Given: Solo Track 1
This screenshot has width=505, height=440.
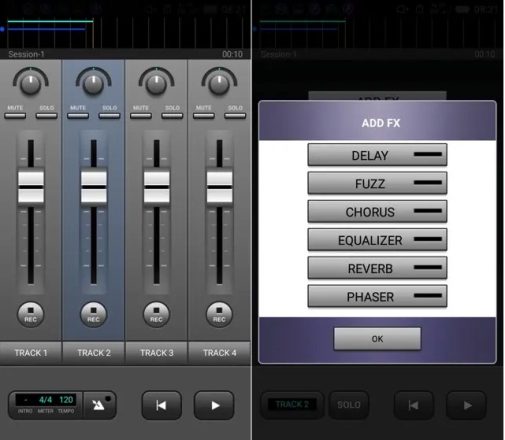Looking at the screenshot, I should click(x=47, y=116).
